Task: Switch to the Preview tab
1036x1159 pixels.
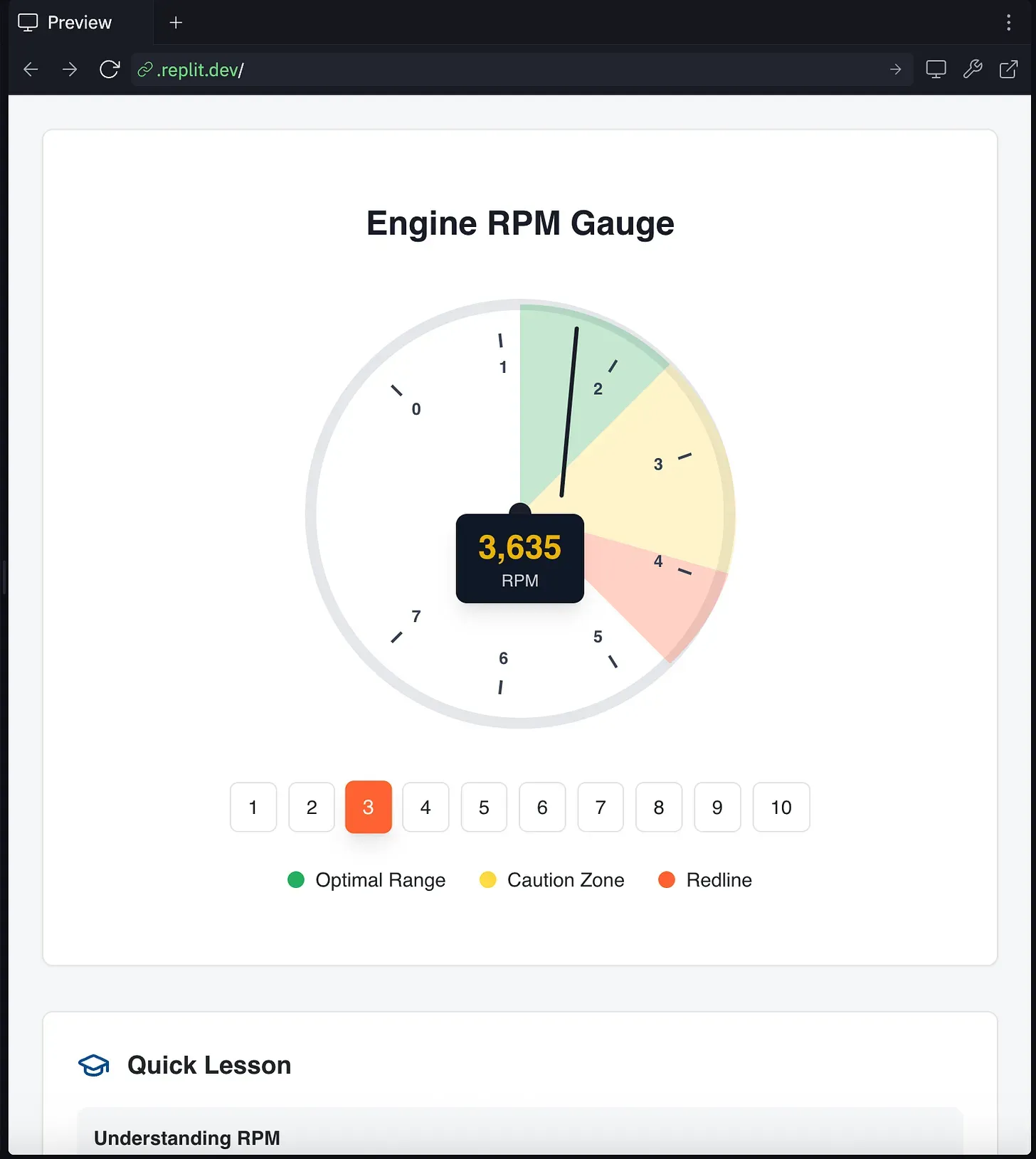Action: [65, 23]
